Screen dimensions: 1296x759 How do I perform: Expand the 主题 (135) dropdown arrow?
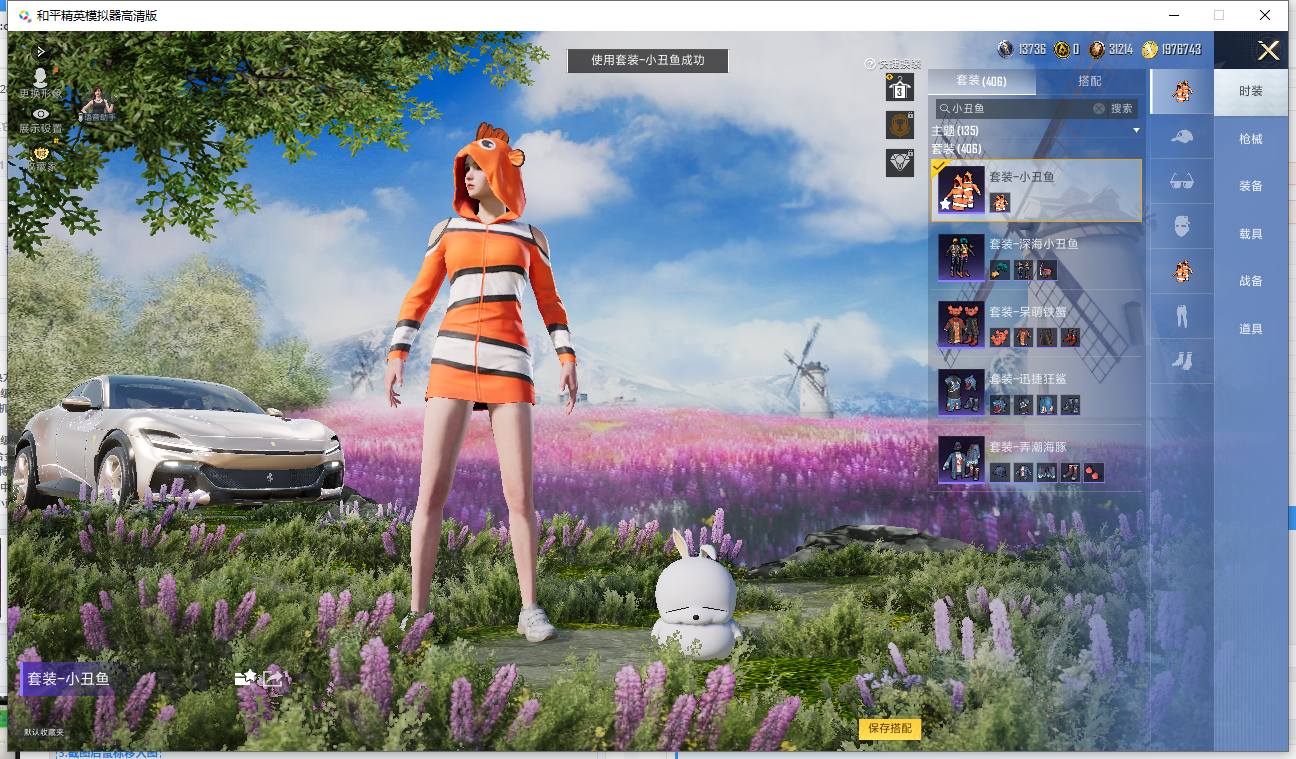click(1136, 131)
